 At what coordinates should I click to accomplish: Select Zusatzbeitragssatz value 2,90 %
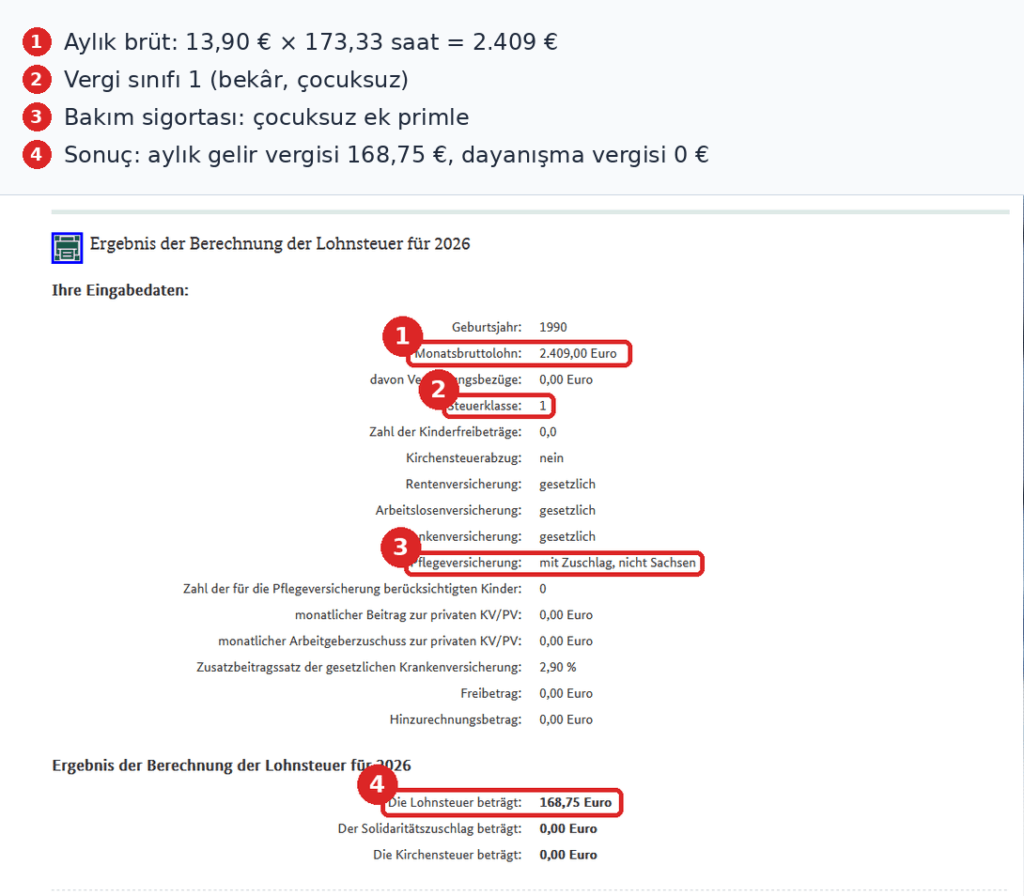pyautogui.click(x=558, y=667)
